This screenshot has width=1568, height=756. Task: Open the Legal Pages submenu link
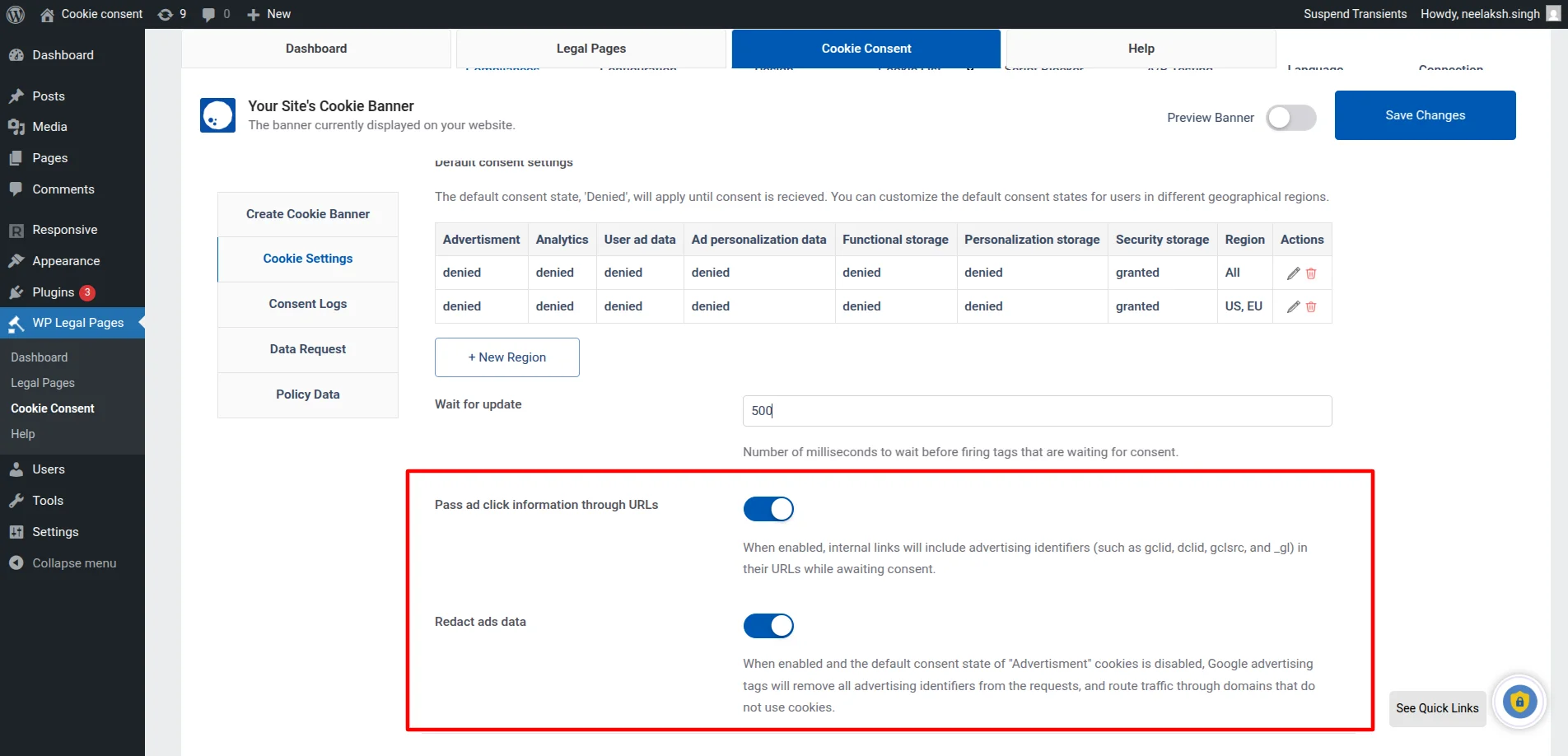(43, 383)
